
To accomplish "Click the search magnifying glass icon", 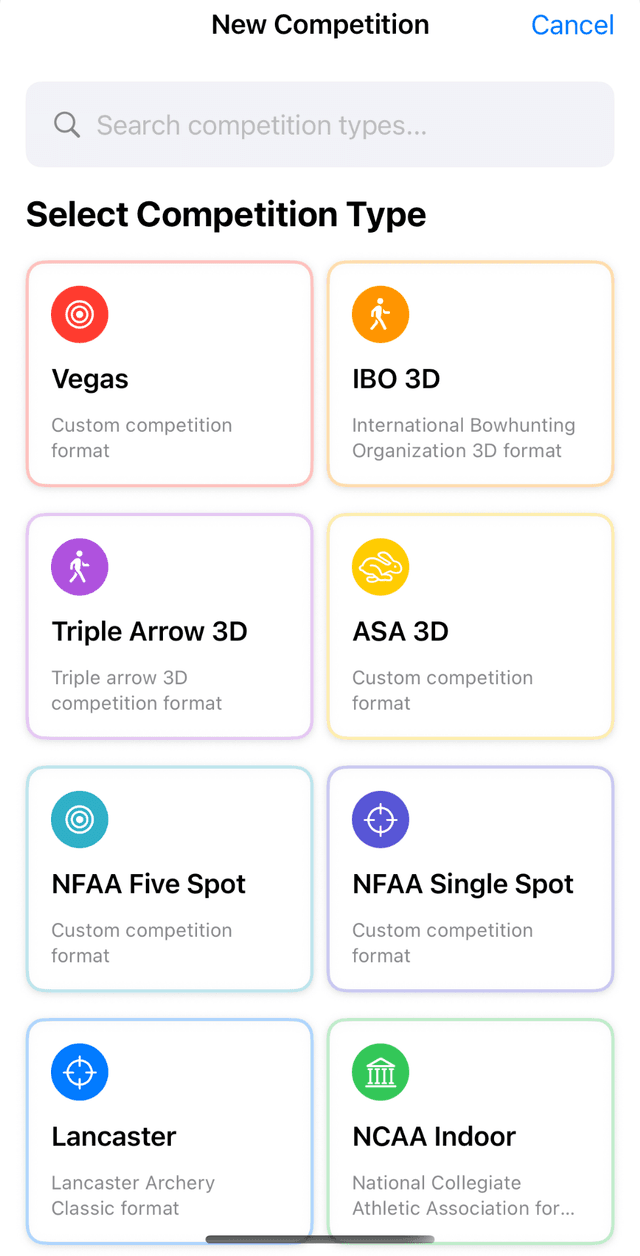I will pyautogui.click(x=66, y=124).
